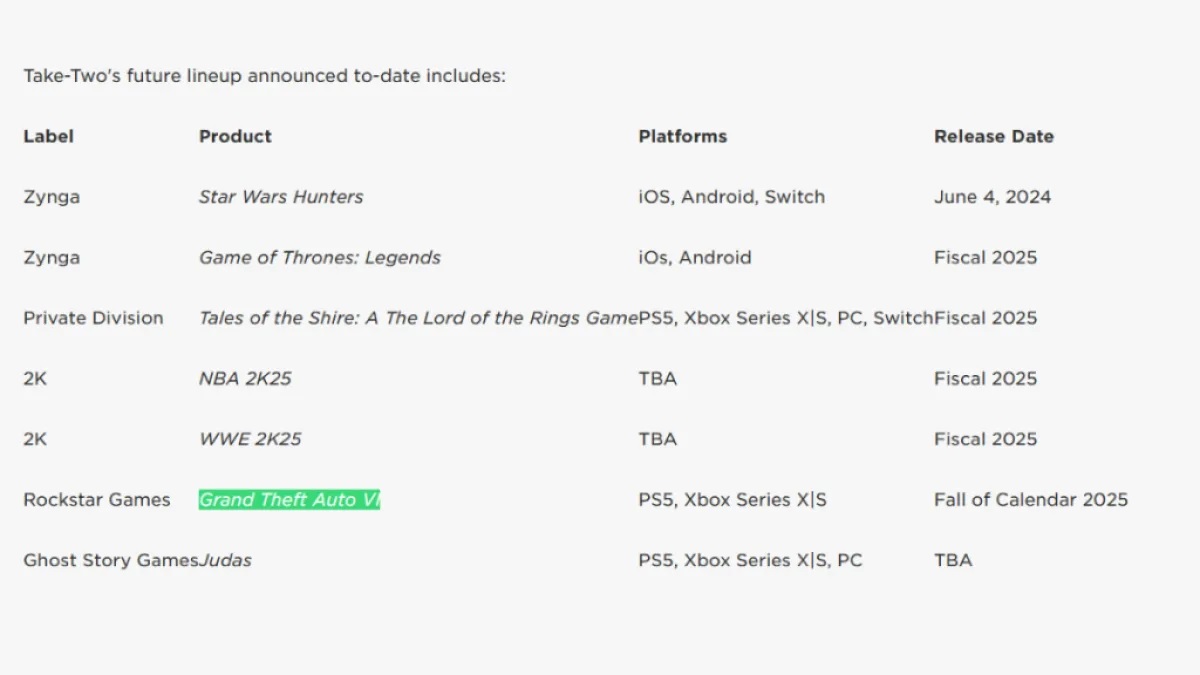Viewport: 1200px width, 675px height.
Task: Select the Judas product name
Action: click(225, 560)
